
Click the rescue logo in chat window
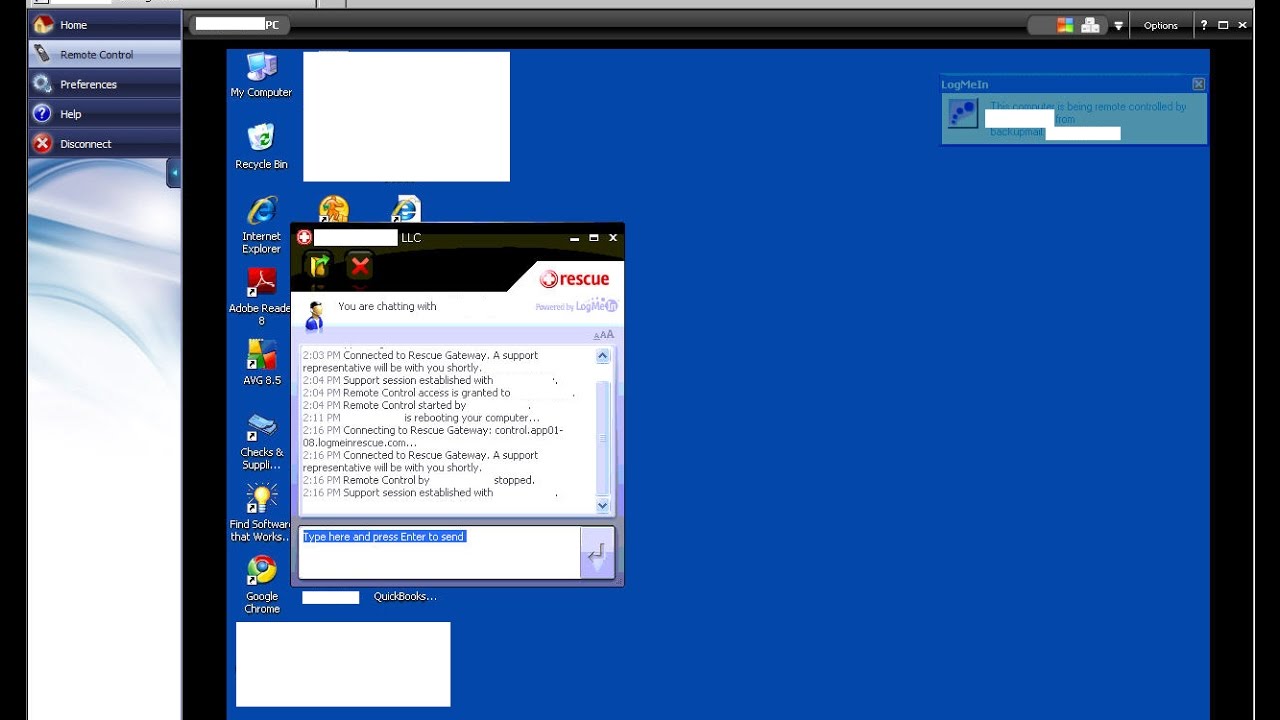tap(574, 279)
